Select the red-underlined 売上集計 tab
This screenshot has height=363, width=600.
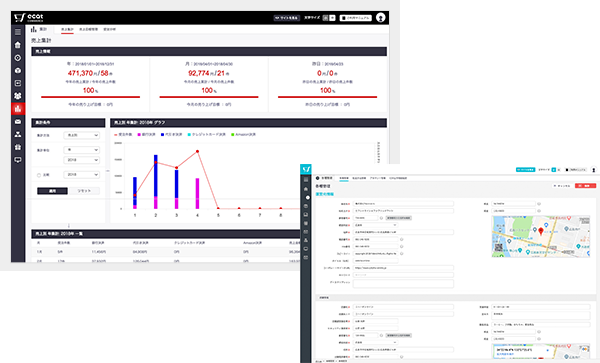pos(67,29)
